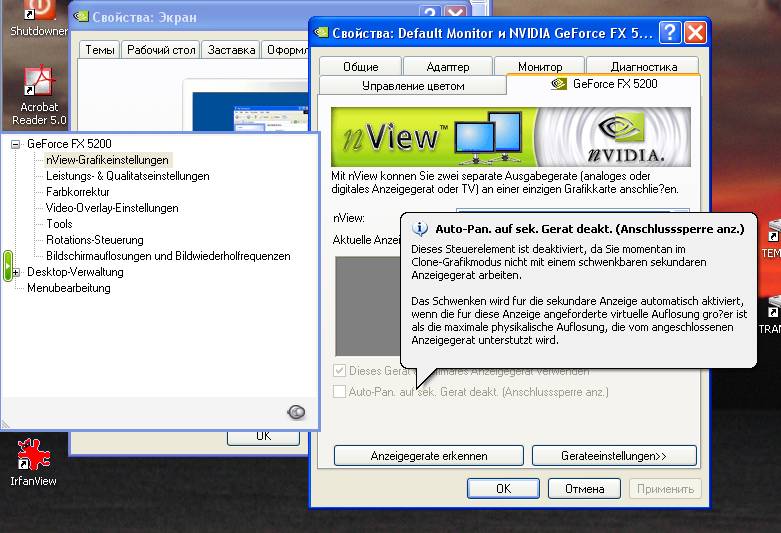781x533 pixels.
Task: Switch to the Монитор tab
Action: [540, 66]
